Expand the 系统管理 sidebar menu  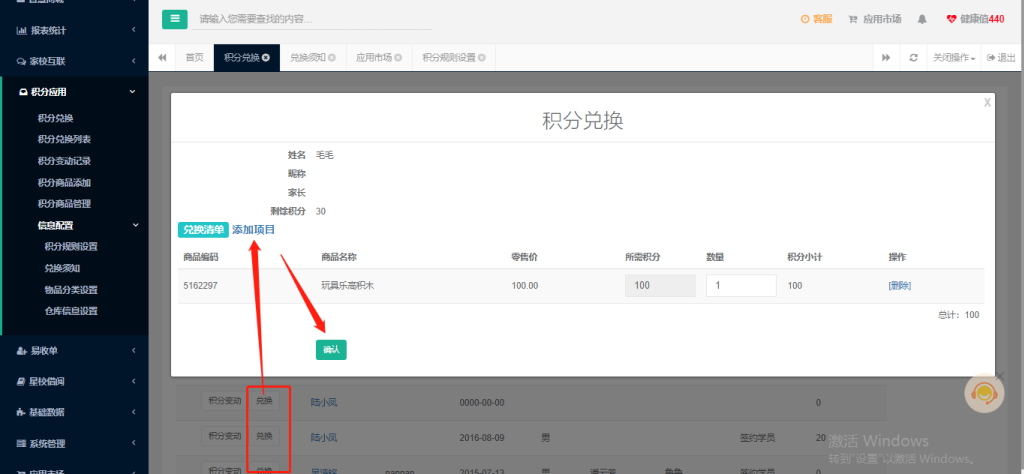pyautogui.click(x=74, y=443)
